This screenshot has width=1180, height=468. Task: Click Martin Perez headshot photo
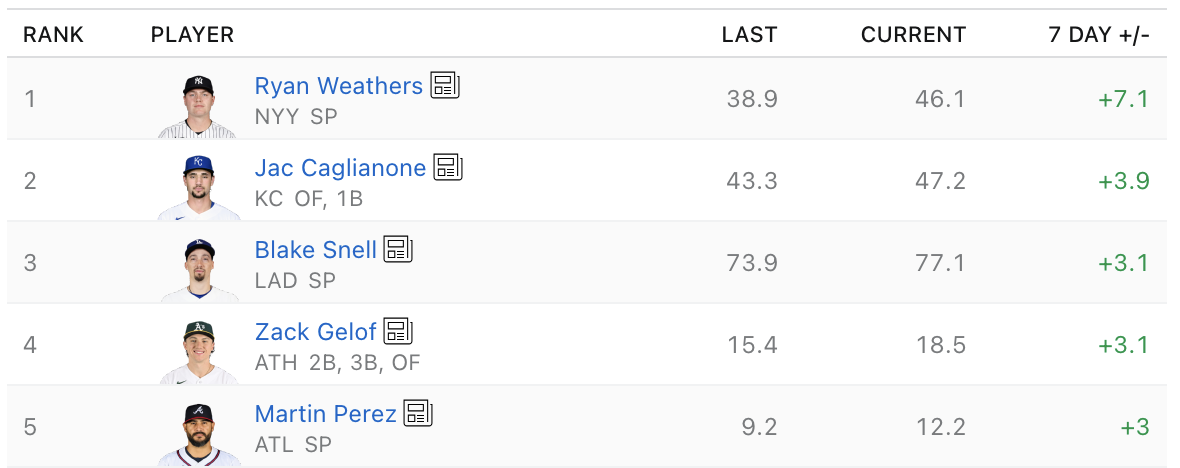pos(198,433)
